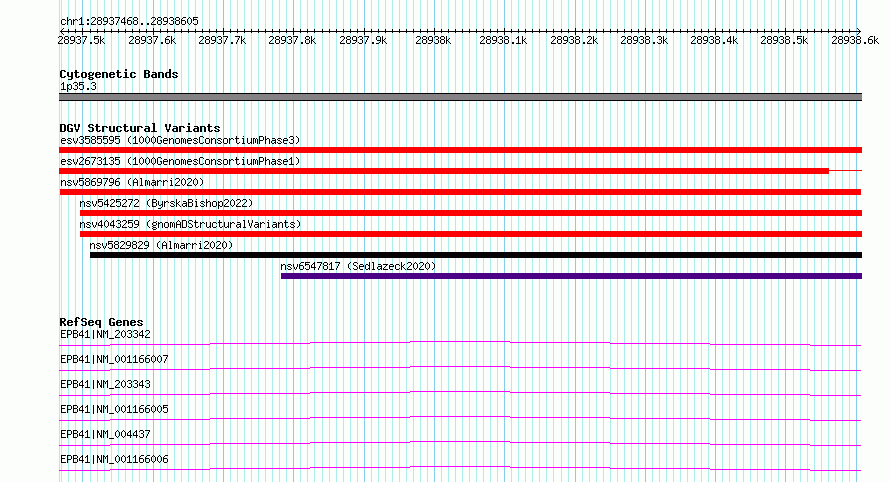
Task: Open transcript EPB41|NM_004437 label
Action: tap(105, 434)
